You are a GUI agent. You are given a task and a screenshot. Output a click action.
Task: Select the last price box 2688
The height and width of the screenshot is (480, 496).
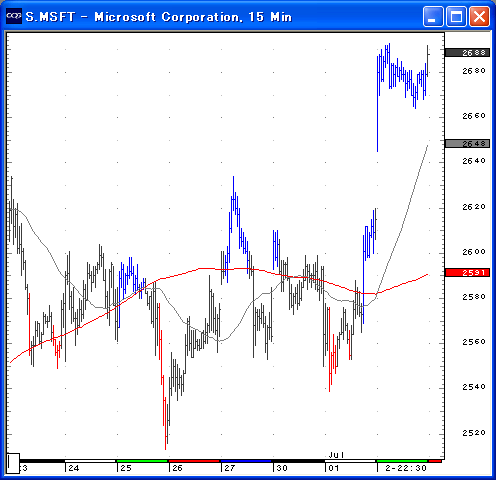pyautogui.click(x=467, y=52)
